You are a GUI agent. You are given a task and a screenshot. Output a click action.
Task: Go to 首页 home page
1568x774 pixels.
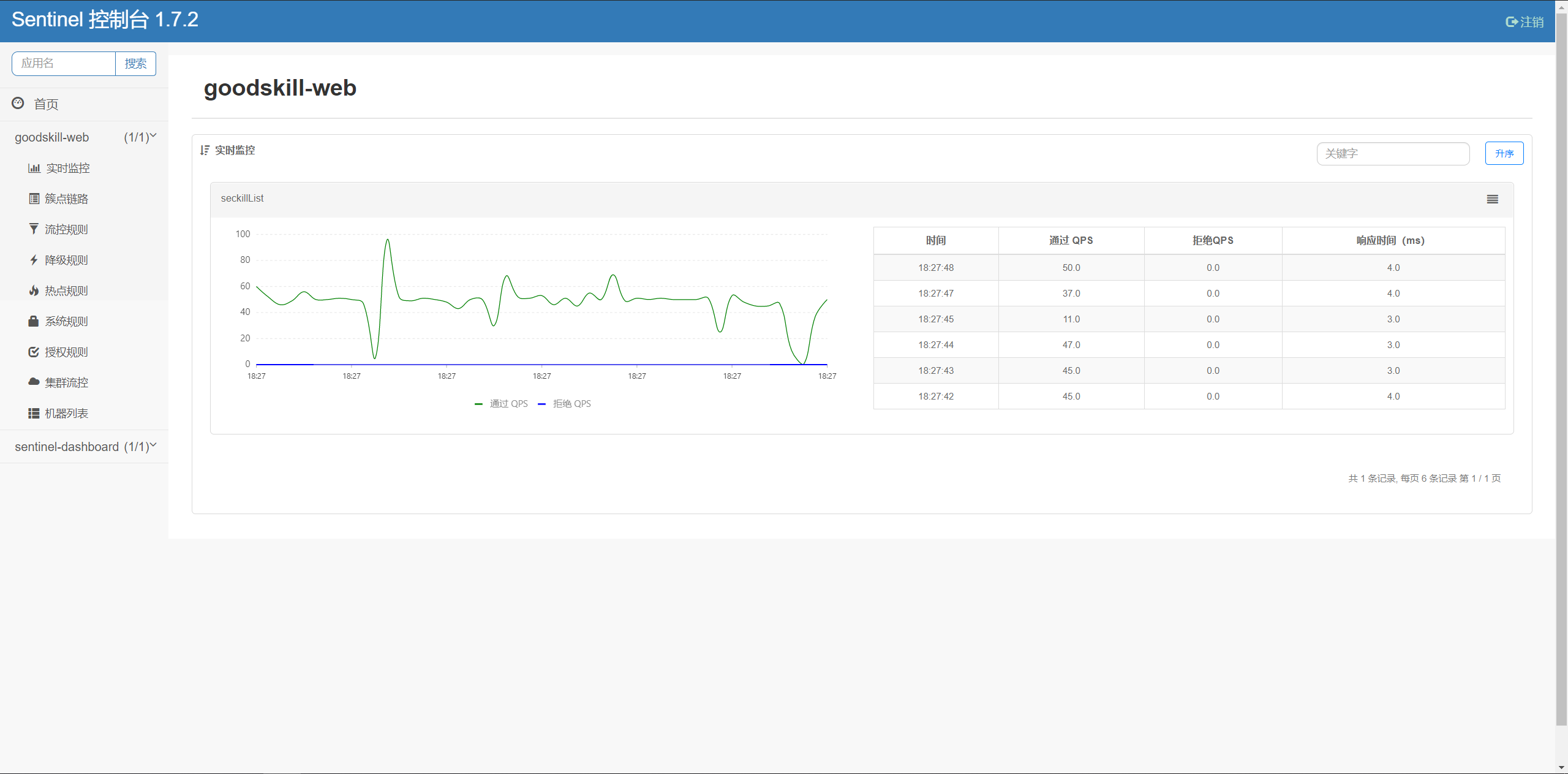click(x=45, y=104)
